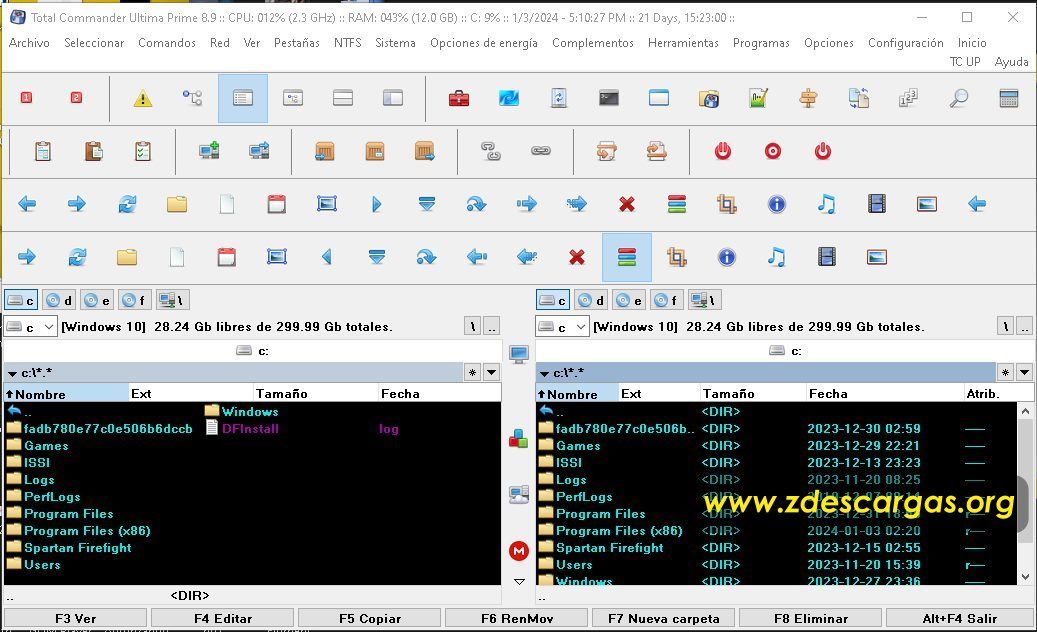The height and width of the screenshot is (632, 1037).
Task: Toggle the highlighted colored bars icon
Action: pos(626,257)
